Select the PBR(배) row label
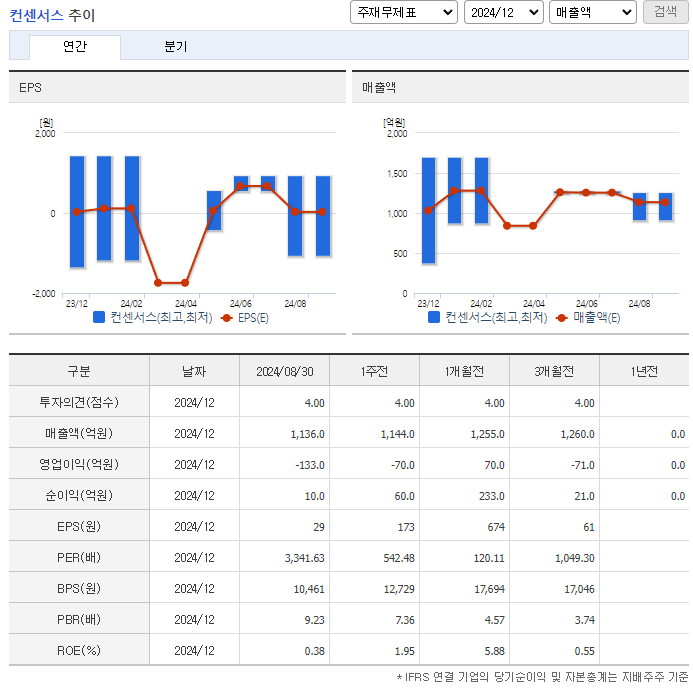 (79, 620)
